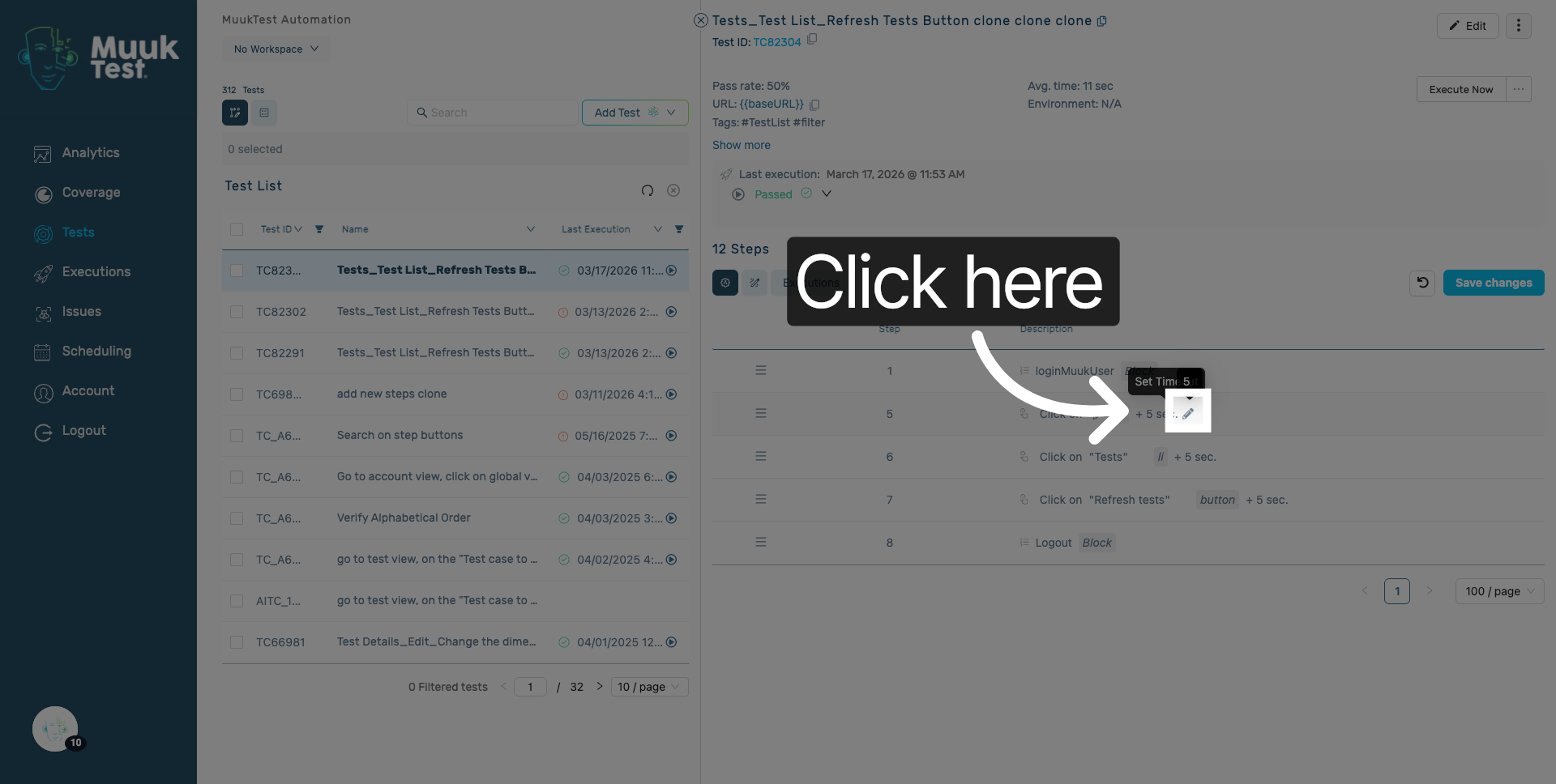1556x784 pixels.
Task: Click the Show more link
Action: point(742,145)
